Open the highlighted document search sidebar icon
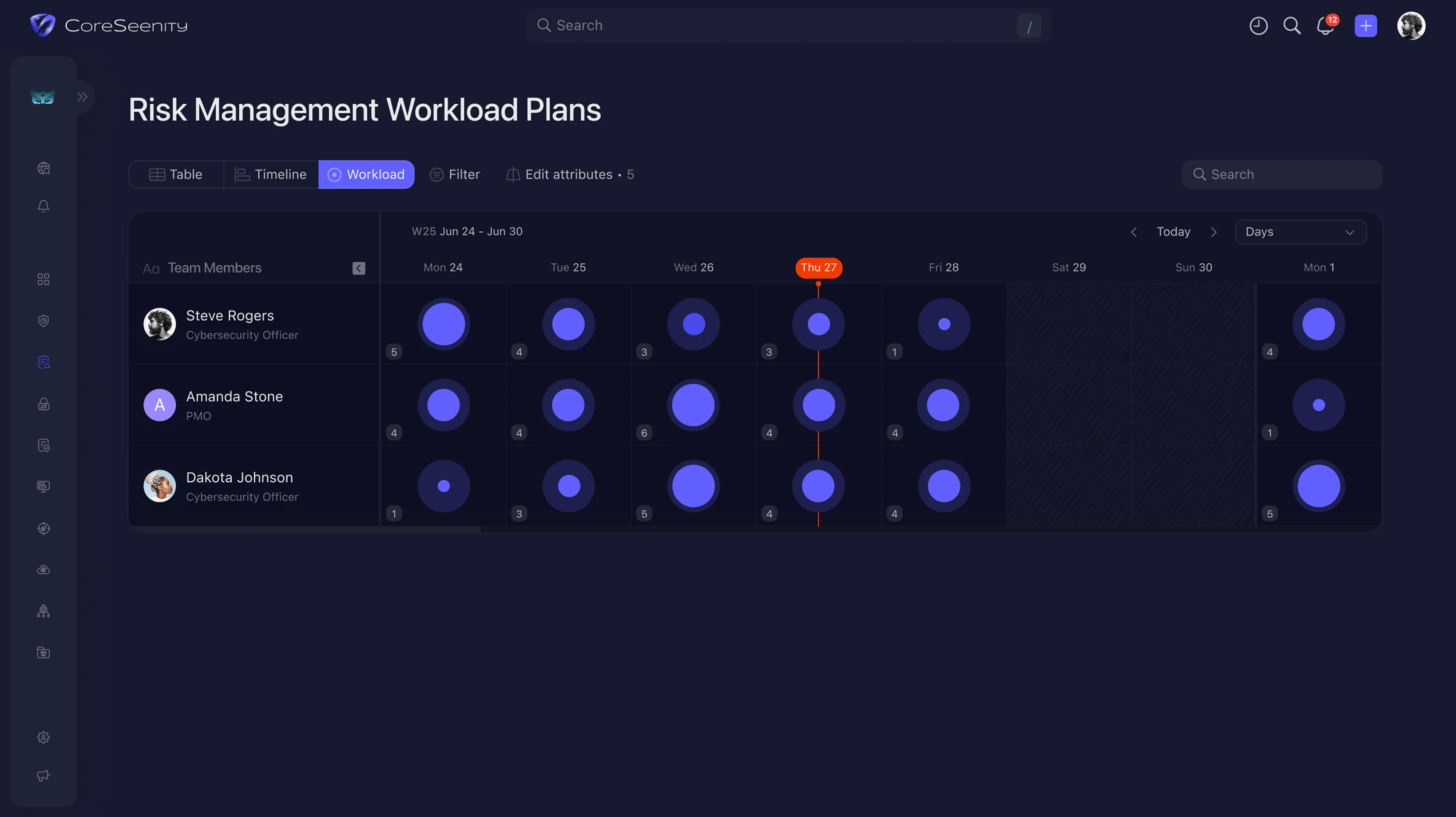 [x=43, y=363]
